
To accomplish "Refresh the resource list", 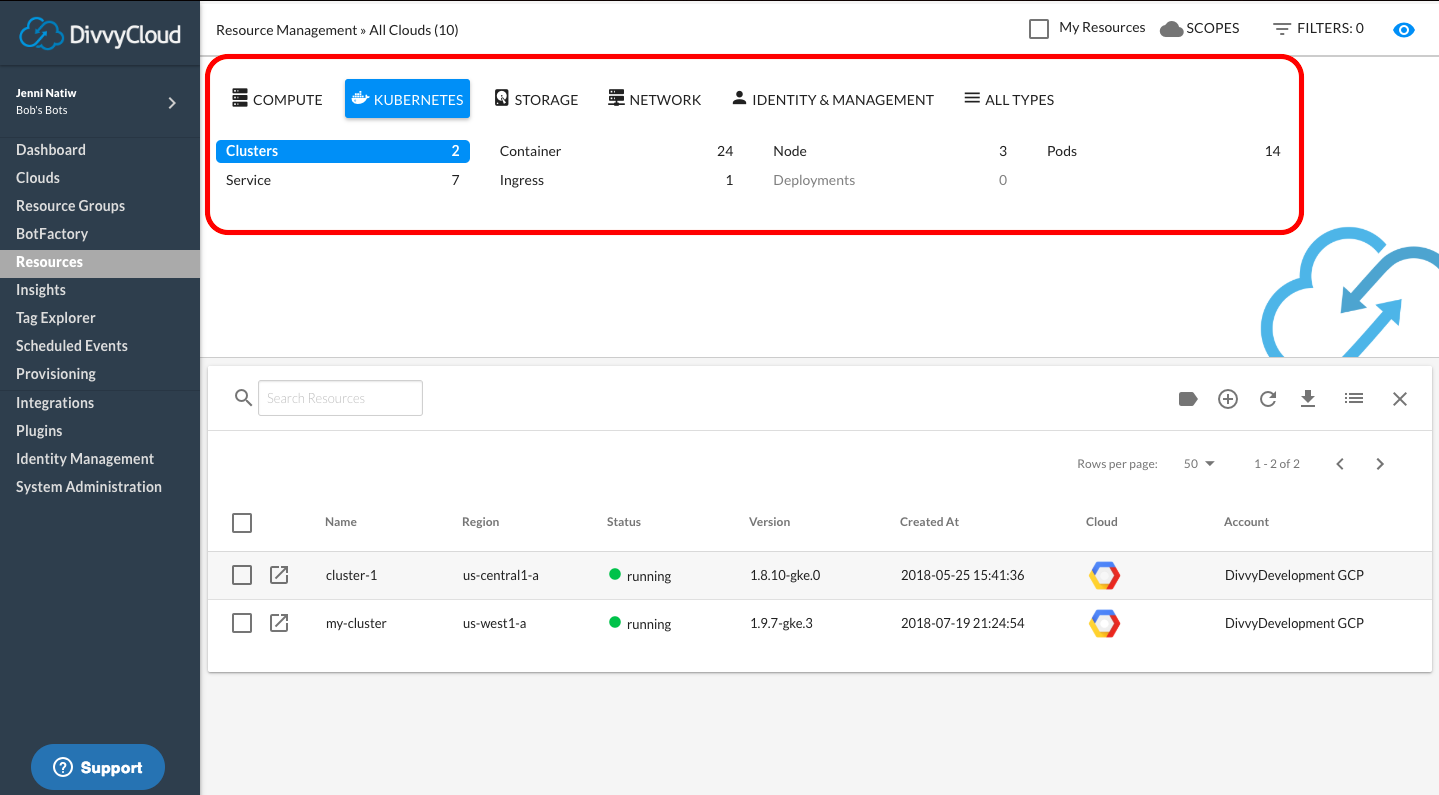I will click(1268, 399).
